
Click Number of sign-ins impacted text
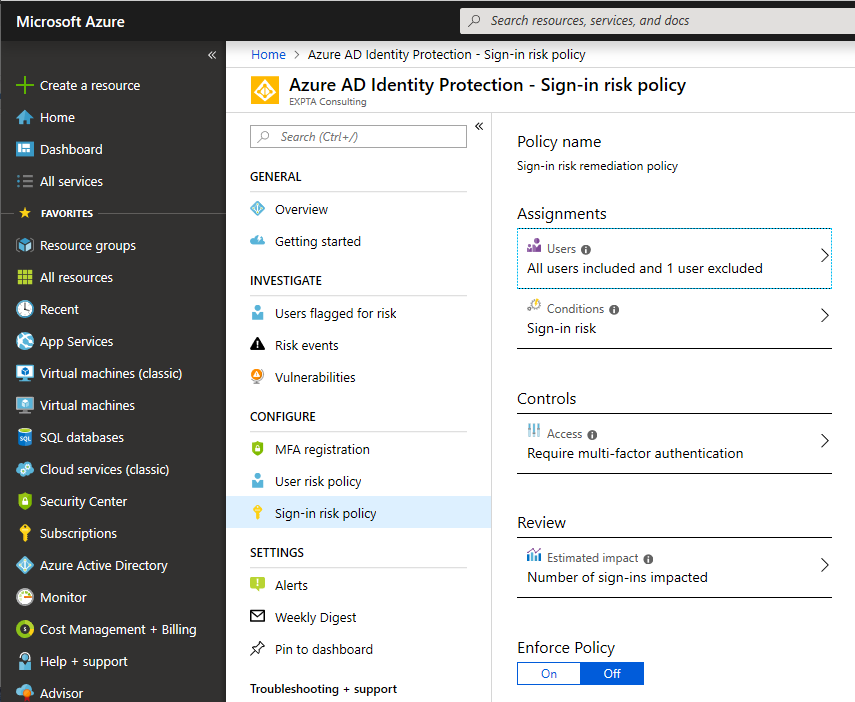617,577
